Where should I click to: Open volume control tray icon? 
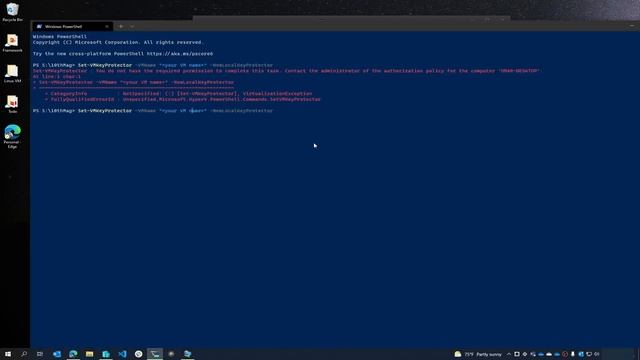pos(597,354)
